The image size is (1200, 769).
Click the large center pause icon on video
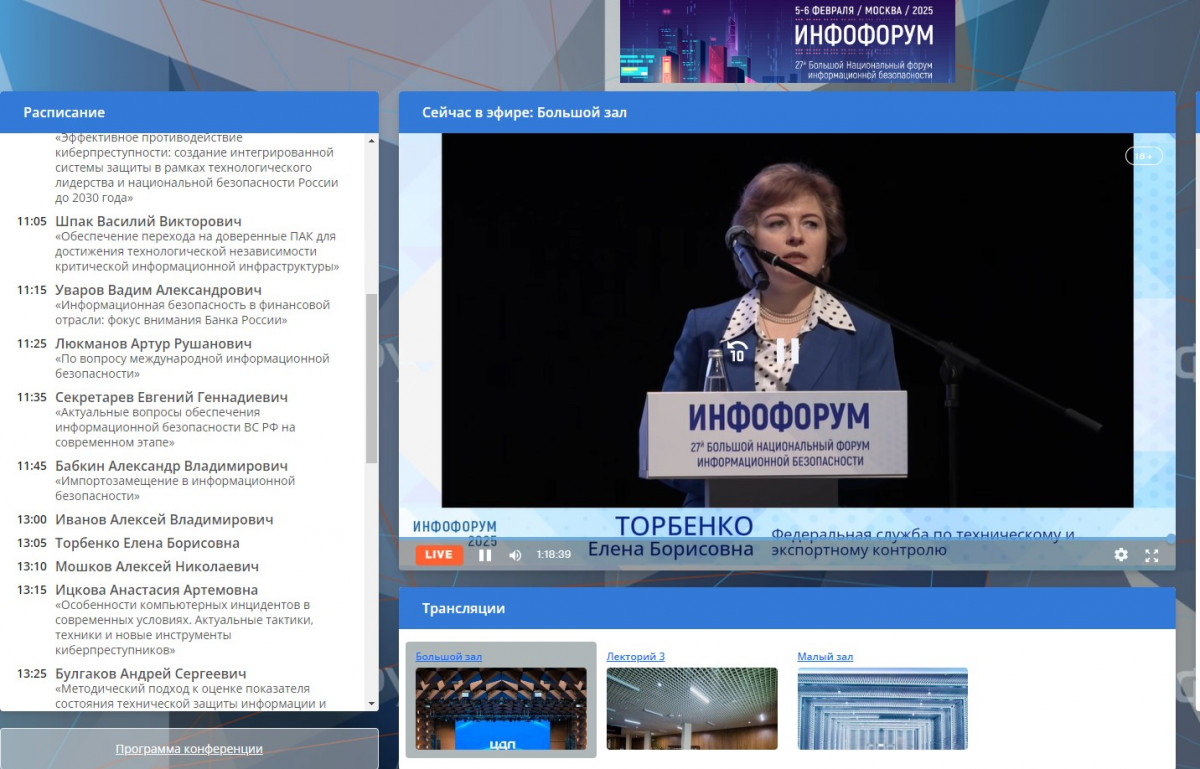(788, 351)
